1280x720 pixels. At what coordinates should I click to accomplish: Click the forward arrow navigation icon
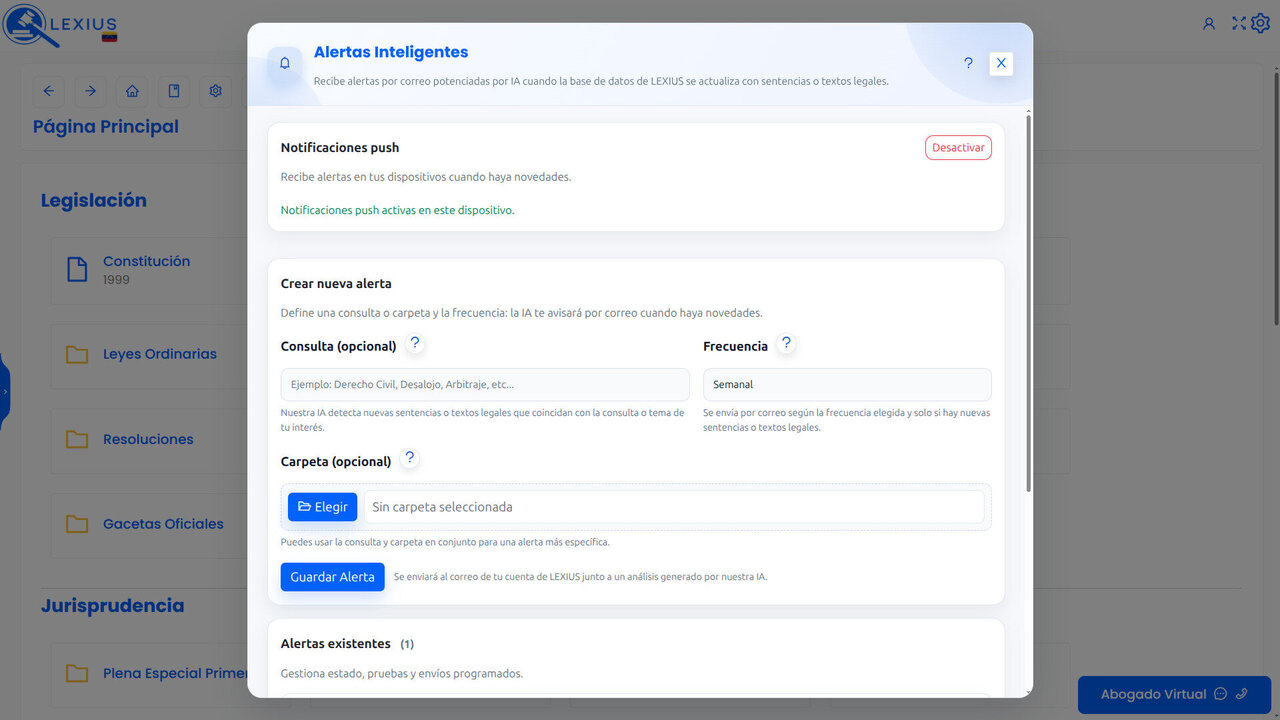coord(90,91)
